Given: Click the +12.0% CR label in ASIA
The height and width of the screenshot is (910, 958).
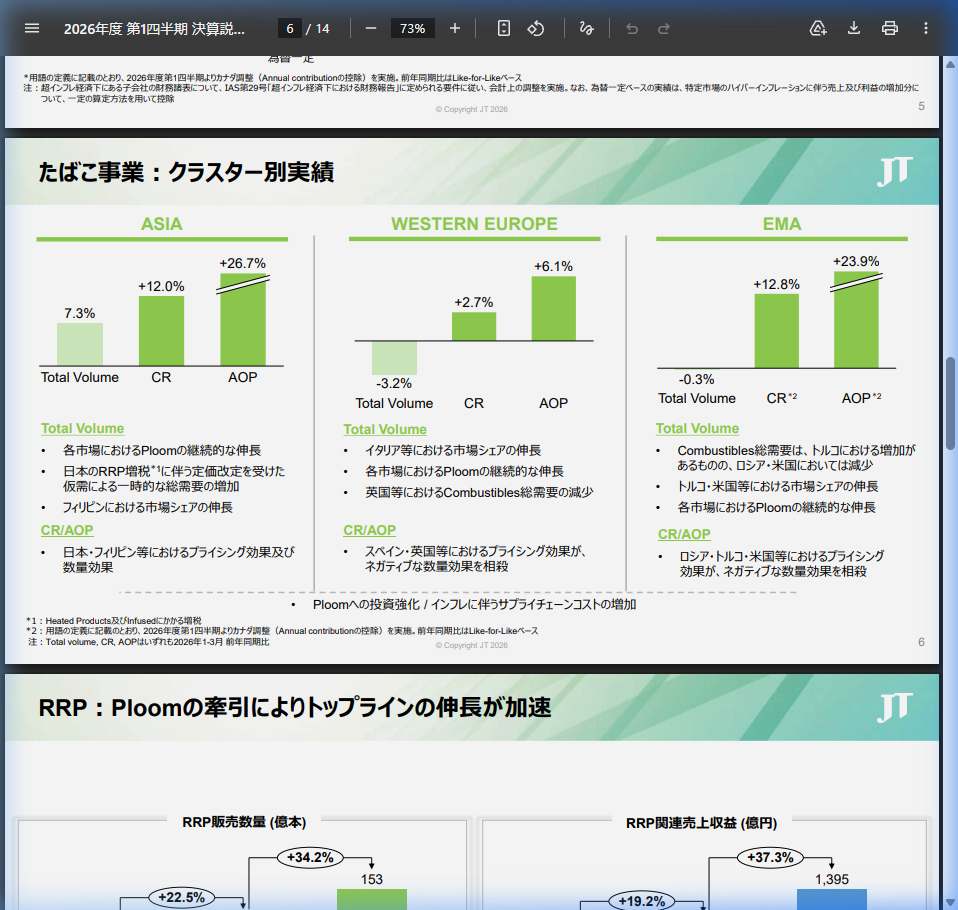Looking at the screenshot, I should pyautogui.click(x=161, y=286).
